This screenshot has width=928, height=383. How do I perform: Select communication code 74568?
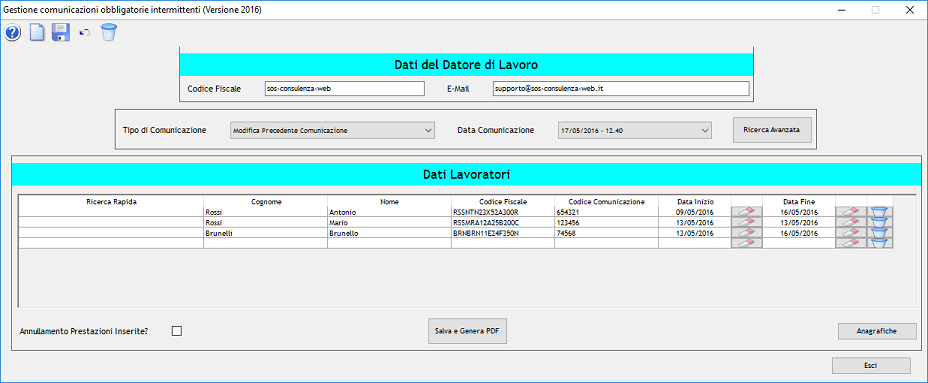click(607, 233)
